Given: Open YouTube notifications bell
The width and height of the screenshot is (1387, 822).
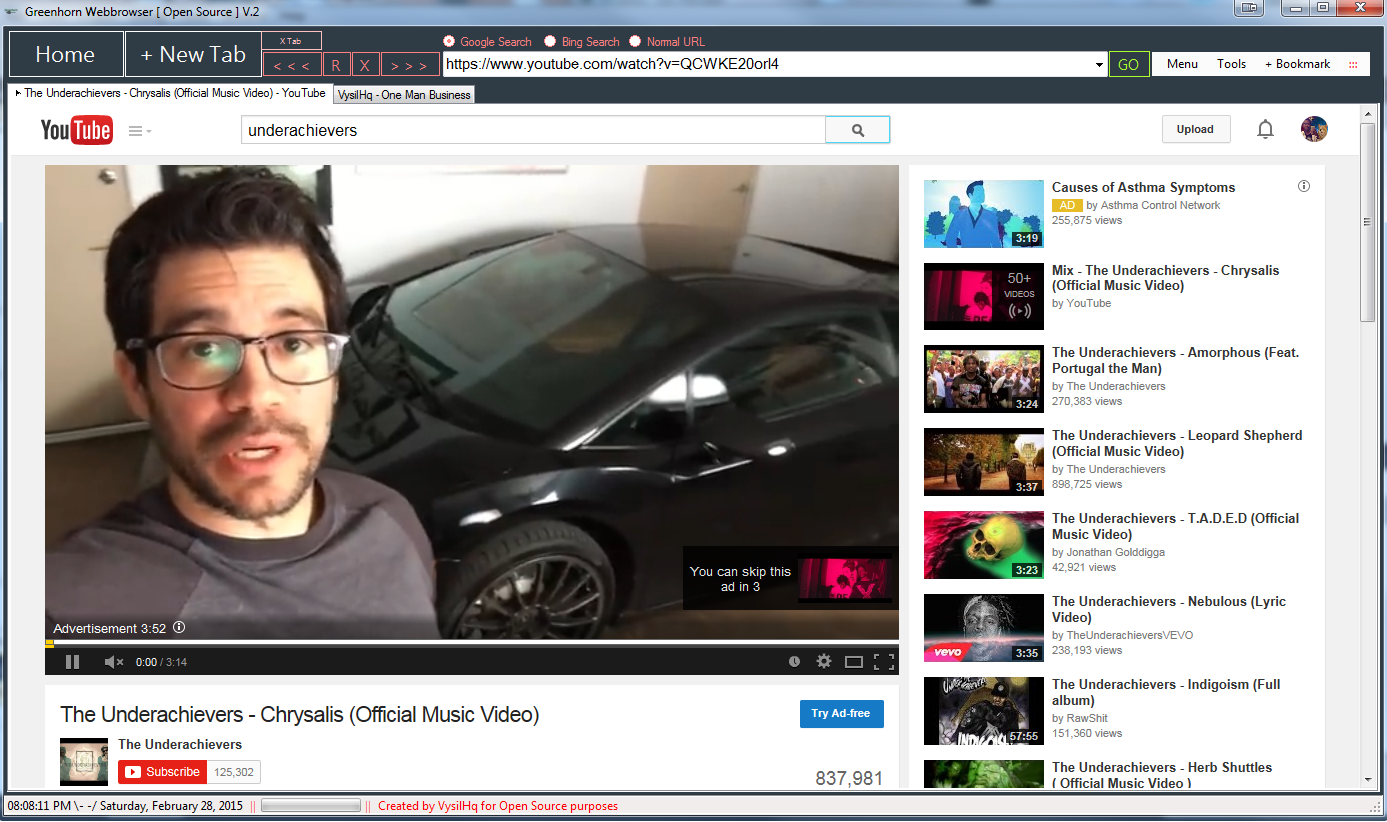Looking at the screenshot, I should 1265,129.
